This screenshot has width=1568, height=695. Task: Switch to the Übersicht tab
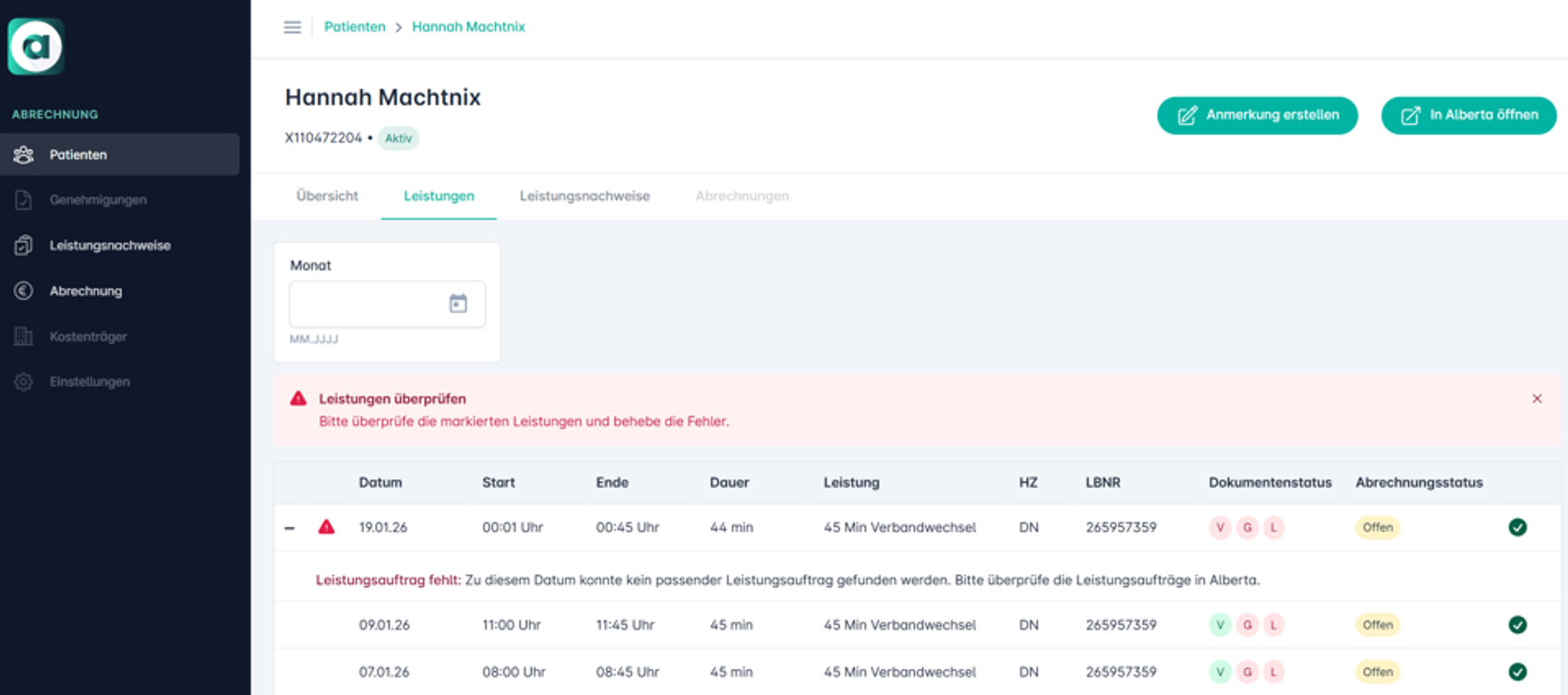pos(327,196)
